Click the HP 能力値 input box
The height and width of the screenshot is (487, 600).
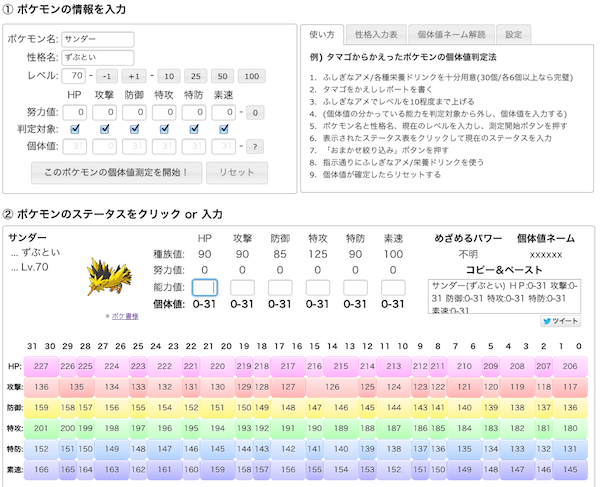(x=205, y=288)
